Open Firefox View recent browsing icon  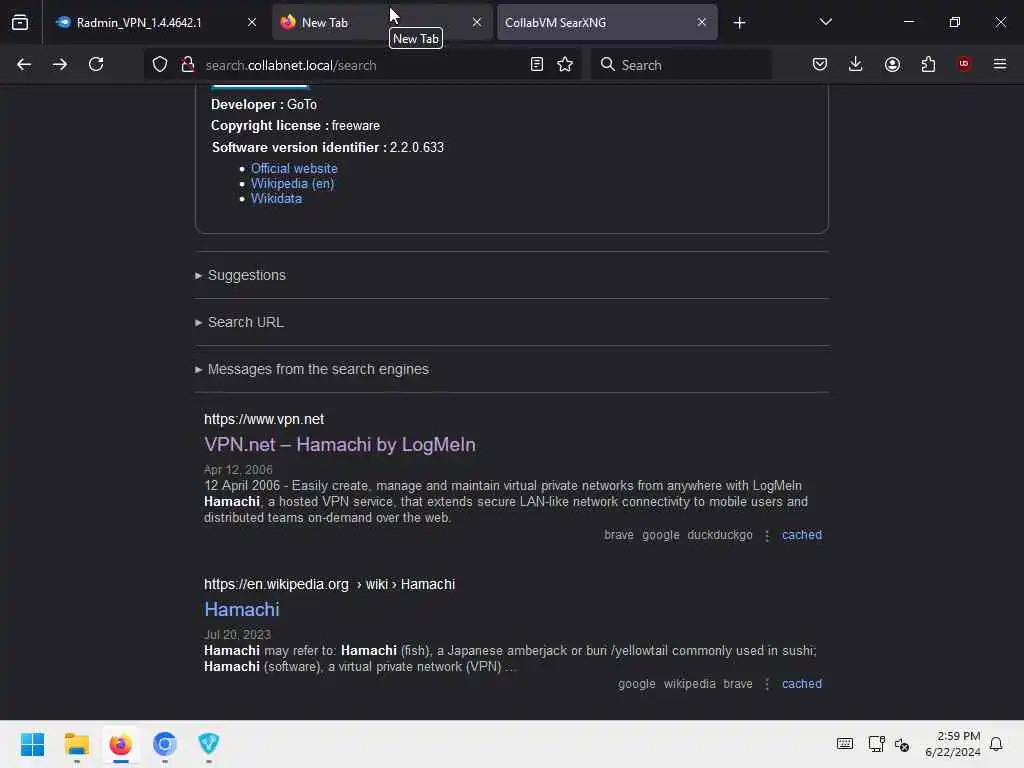(20, 22)
